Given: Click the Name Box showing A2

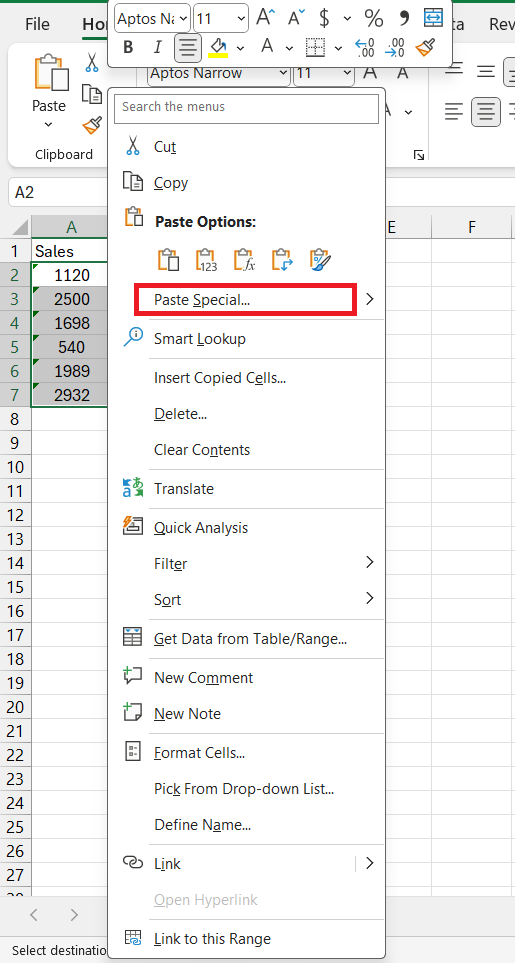Looking at the screenshot, I should click(58, 193).
